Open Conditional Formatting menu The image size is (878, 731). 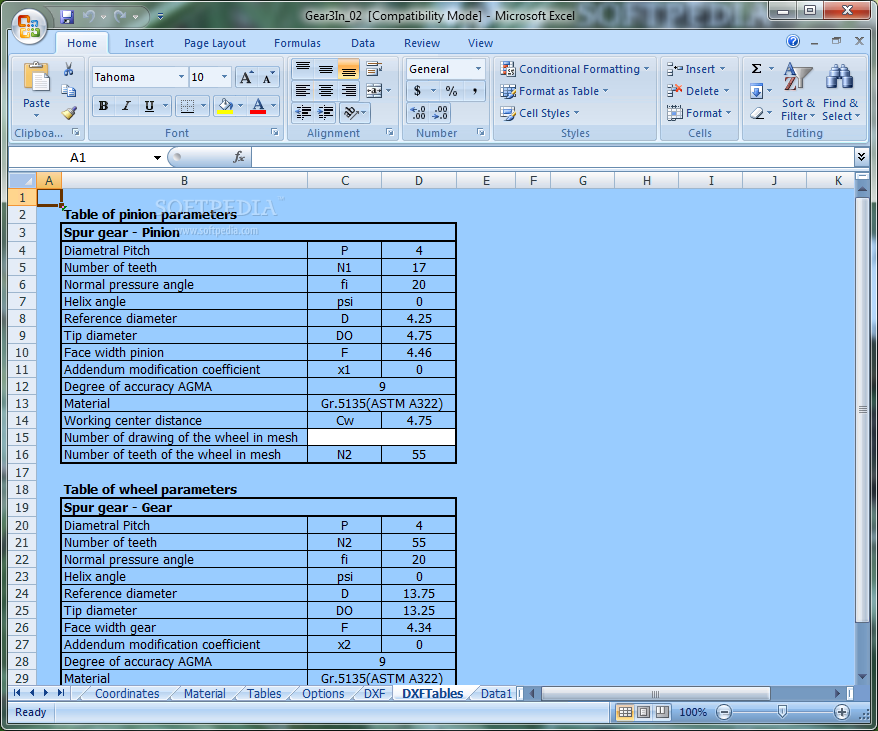575,69
